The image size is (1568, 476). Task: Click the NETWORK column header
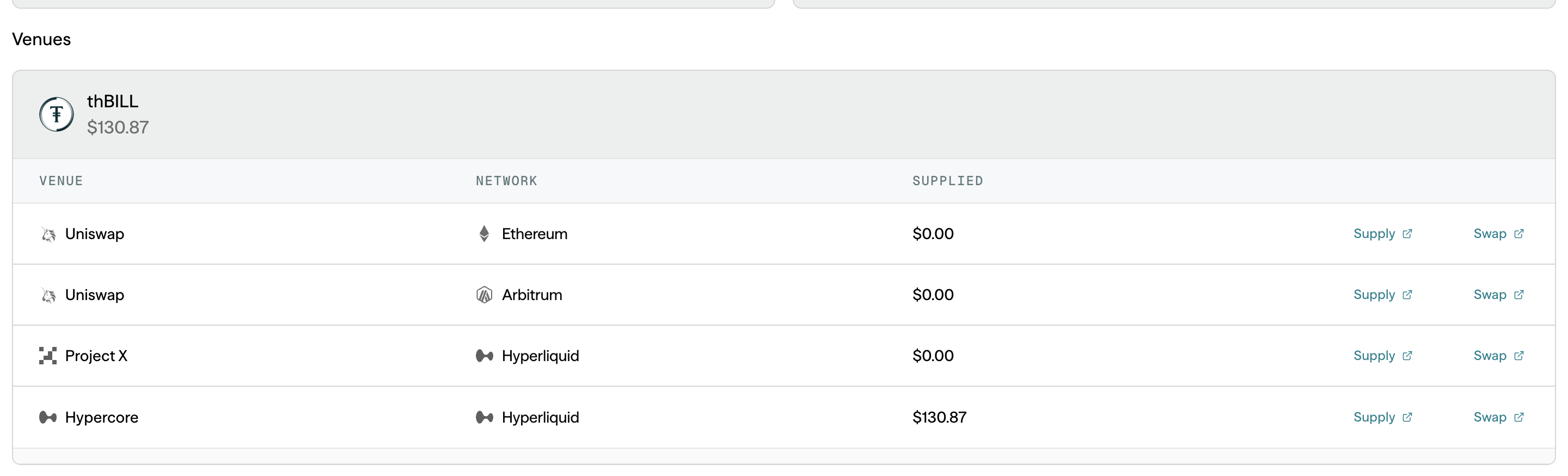click(x=506, y=181)
